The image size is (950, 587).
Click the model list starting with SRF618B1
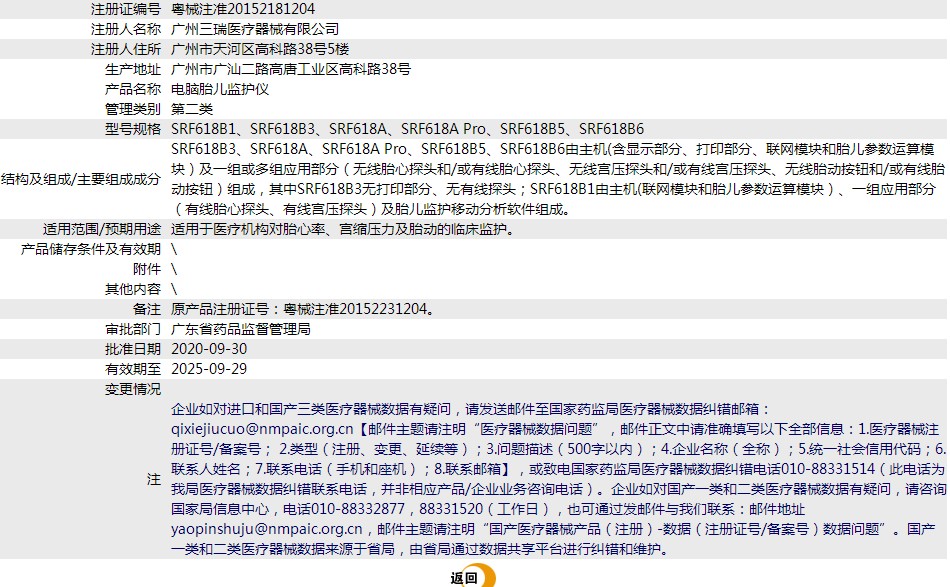(408, 129)
